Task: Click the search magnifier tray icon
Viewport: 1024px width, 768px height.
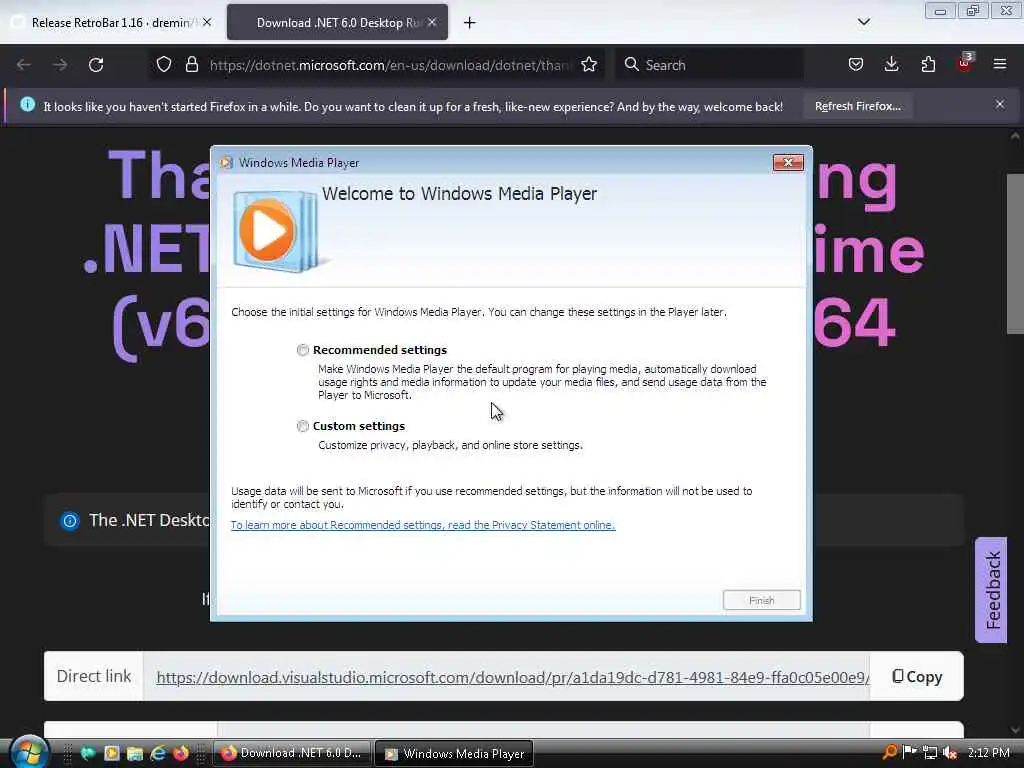Action: (x=889, y=752)
